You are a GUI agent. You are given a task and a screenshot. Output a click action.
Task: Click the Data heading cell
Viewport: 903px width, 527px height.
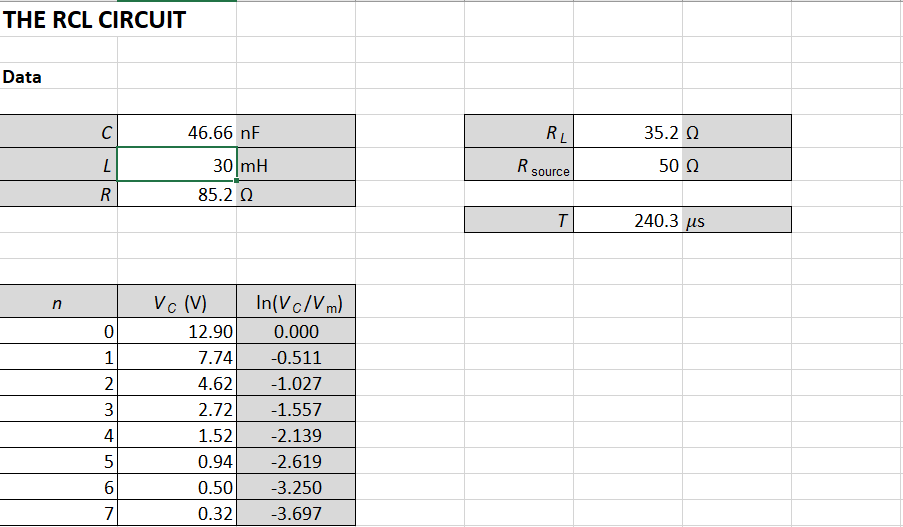(58, 76)
